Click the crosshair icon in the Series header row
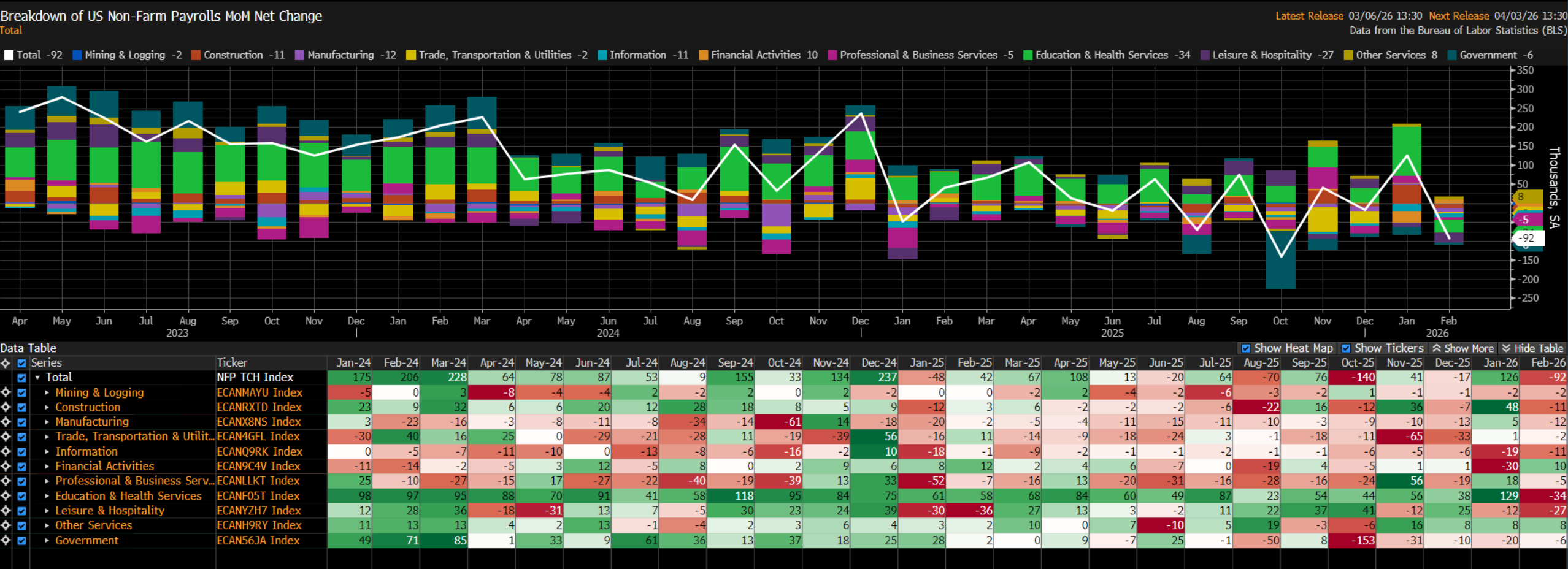 click(x=6, y=363)
